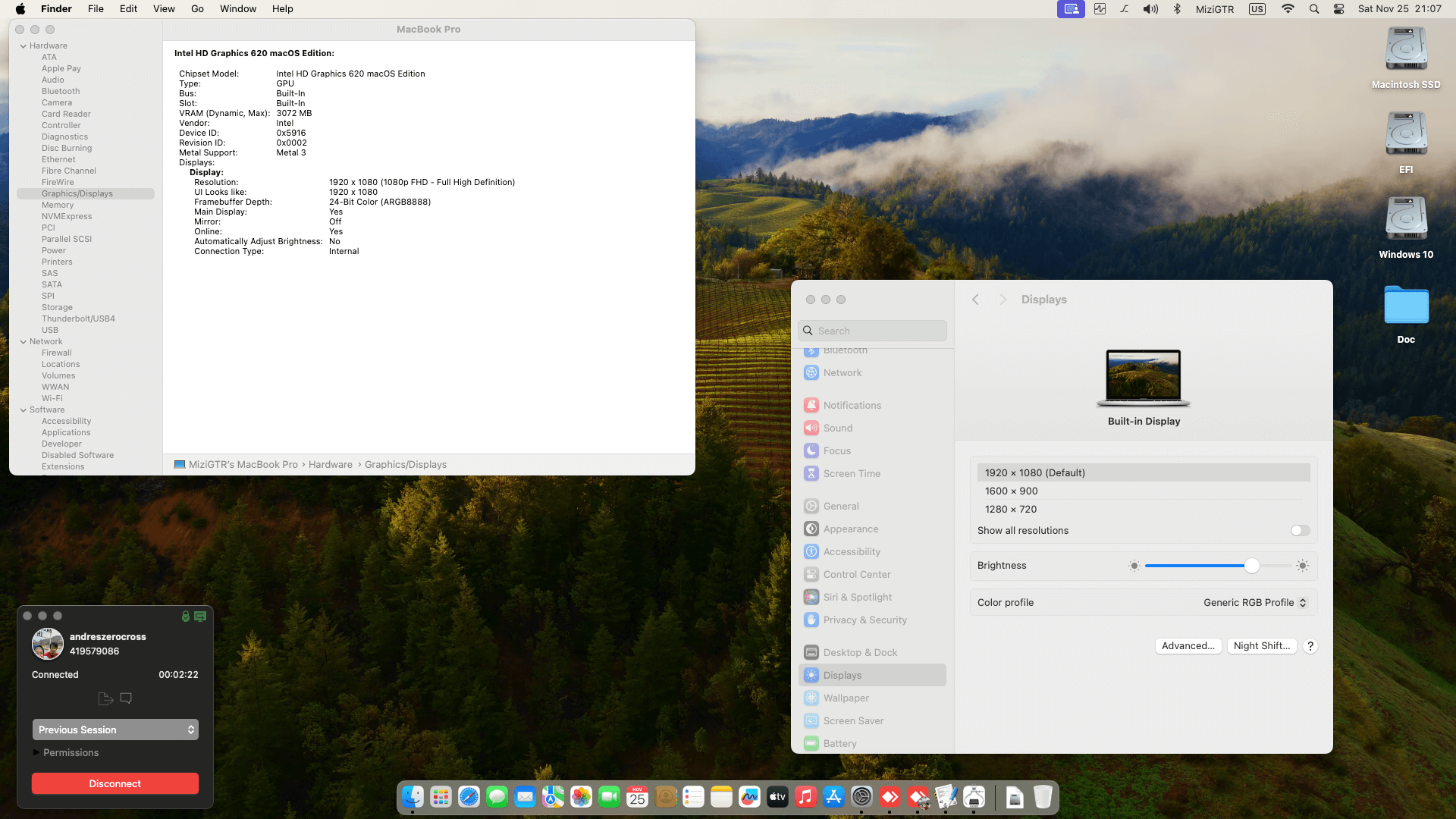Viewport: 1456px width, 819px height.
Task: Click the Notifications icon in System Settings sidebar
Action: (x=811, y=405)
